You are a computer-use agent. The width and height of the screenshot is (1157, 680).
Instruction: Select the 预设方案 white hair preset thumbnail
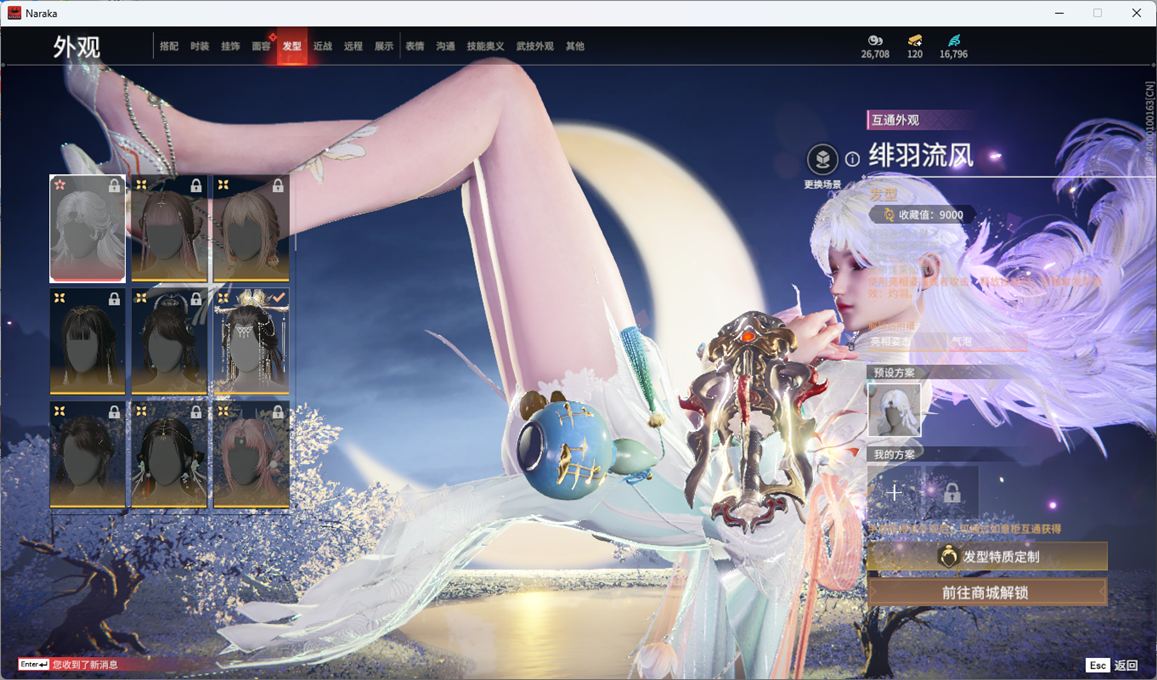click(894, 410)
